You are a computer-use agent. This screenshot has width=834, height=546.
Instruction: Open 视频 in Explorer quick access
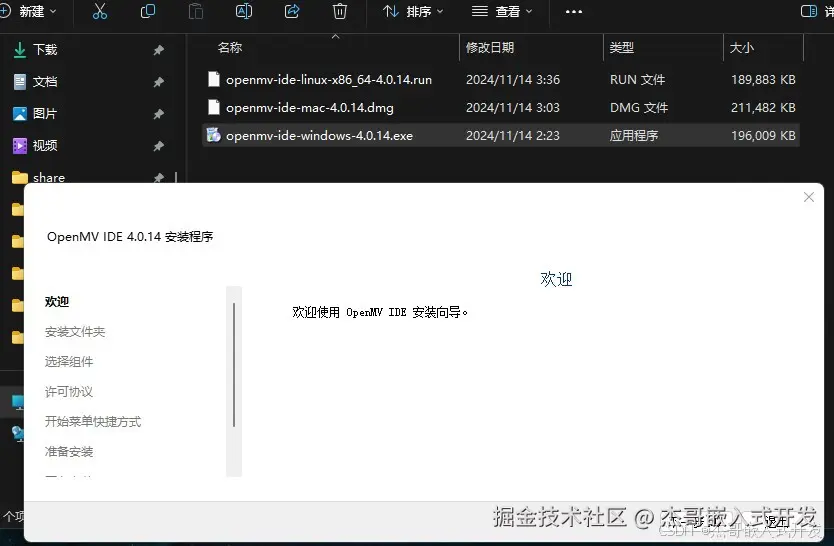(x=45, y=145)
